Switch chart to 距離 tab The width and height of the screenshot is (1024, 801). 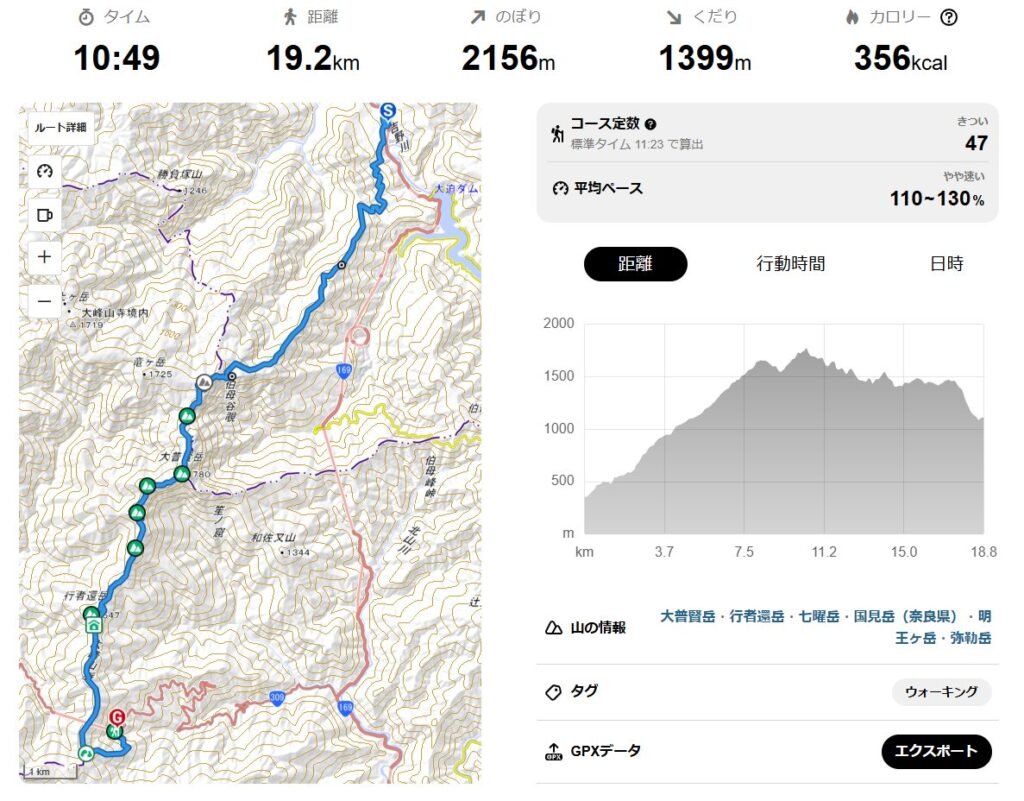pos(635,264)
